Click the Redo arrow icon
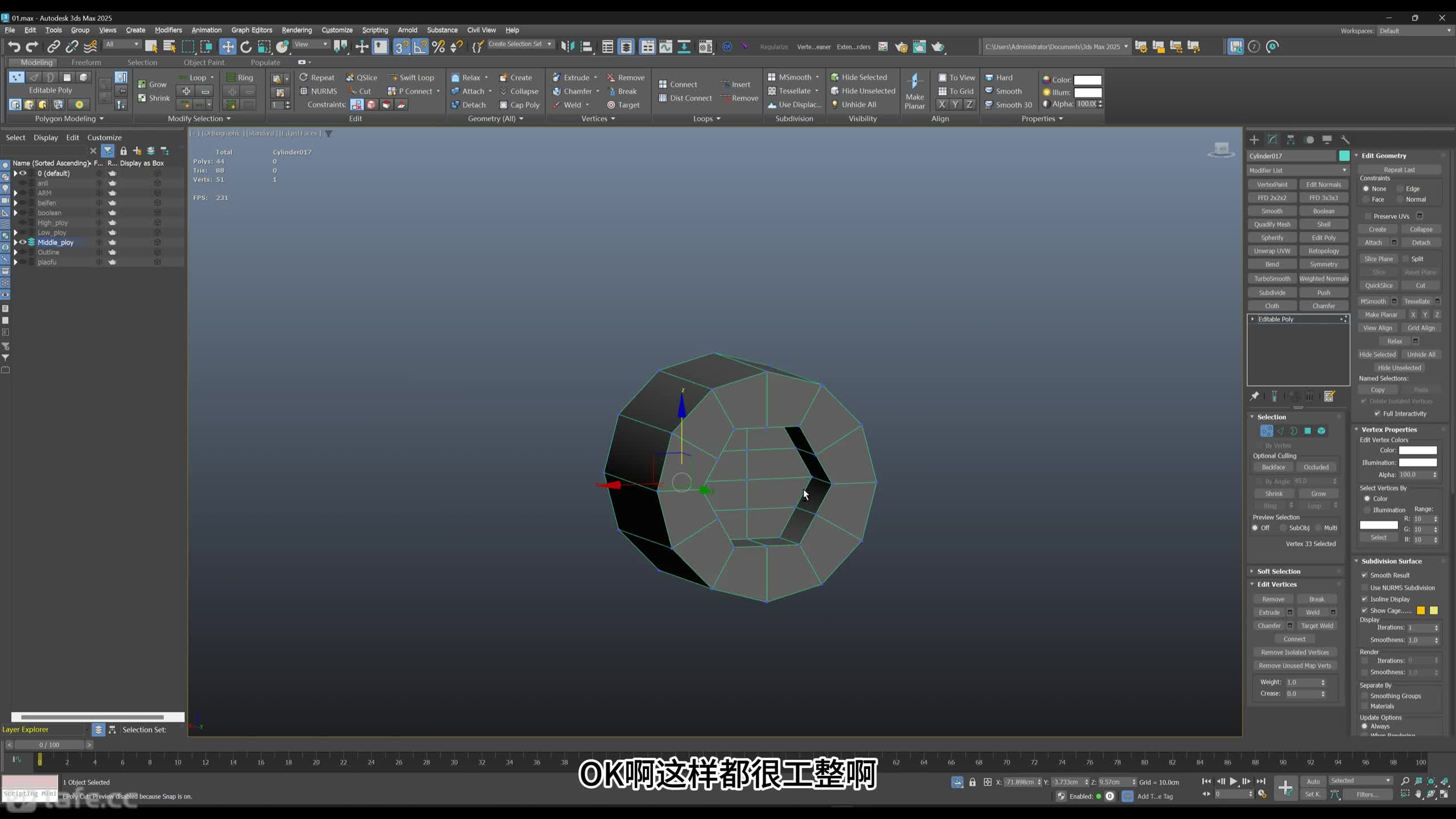This screenshot has width=1456, height=819. (x=32, y=47)
